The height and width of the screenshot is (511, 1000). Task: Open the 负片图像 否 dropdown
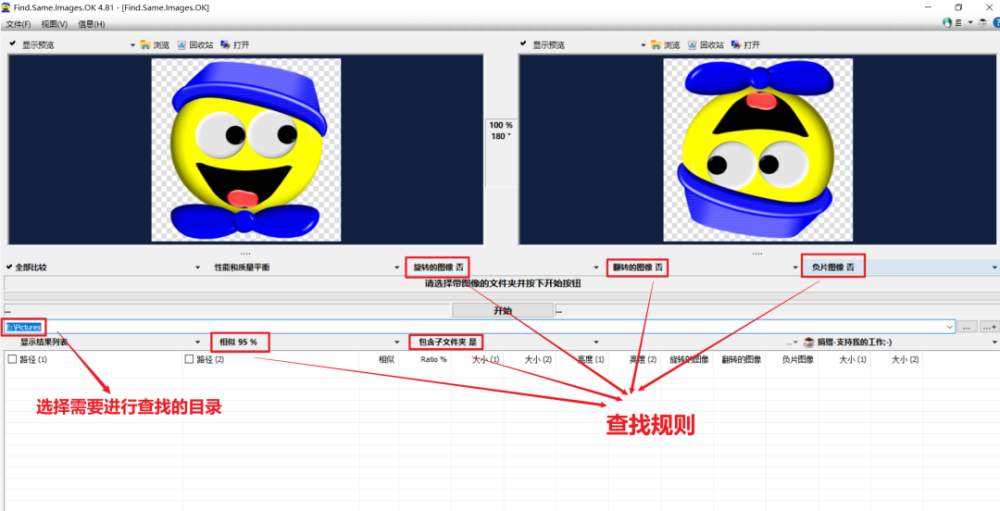(x=899, y=268)
